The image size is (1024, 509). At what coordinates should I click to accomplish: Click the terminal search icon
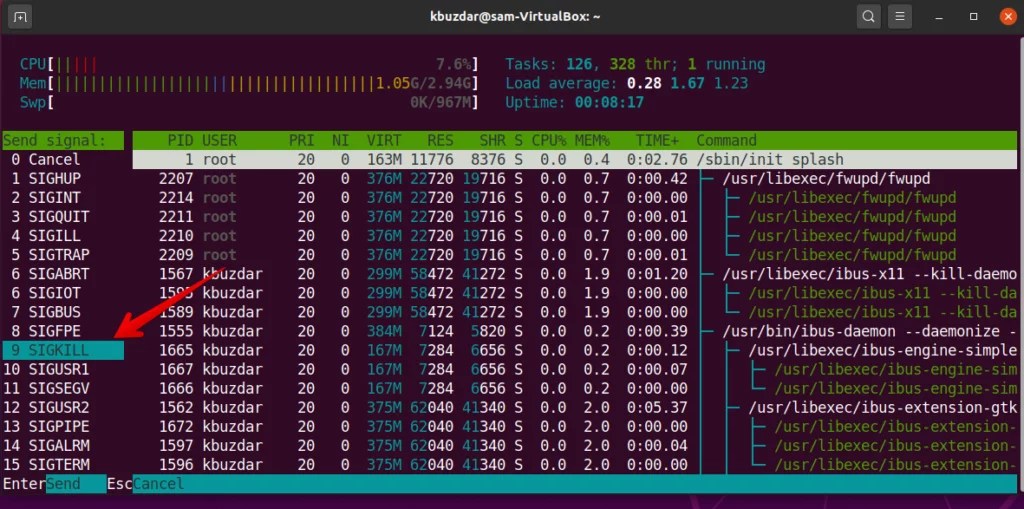tap(868, 17)
